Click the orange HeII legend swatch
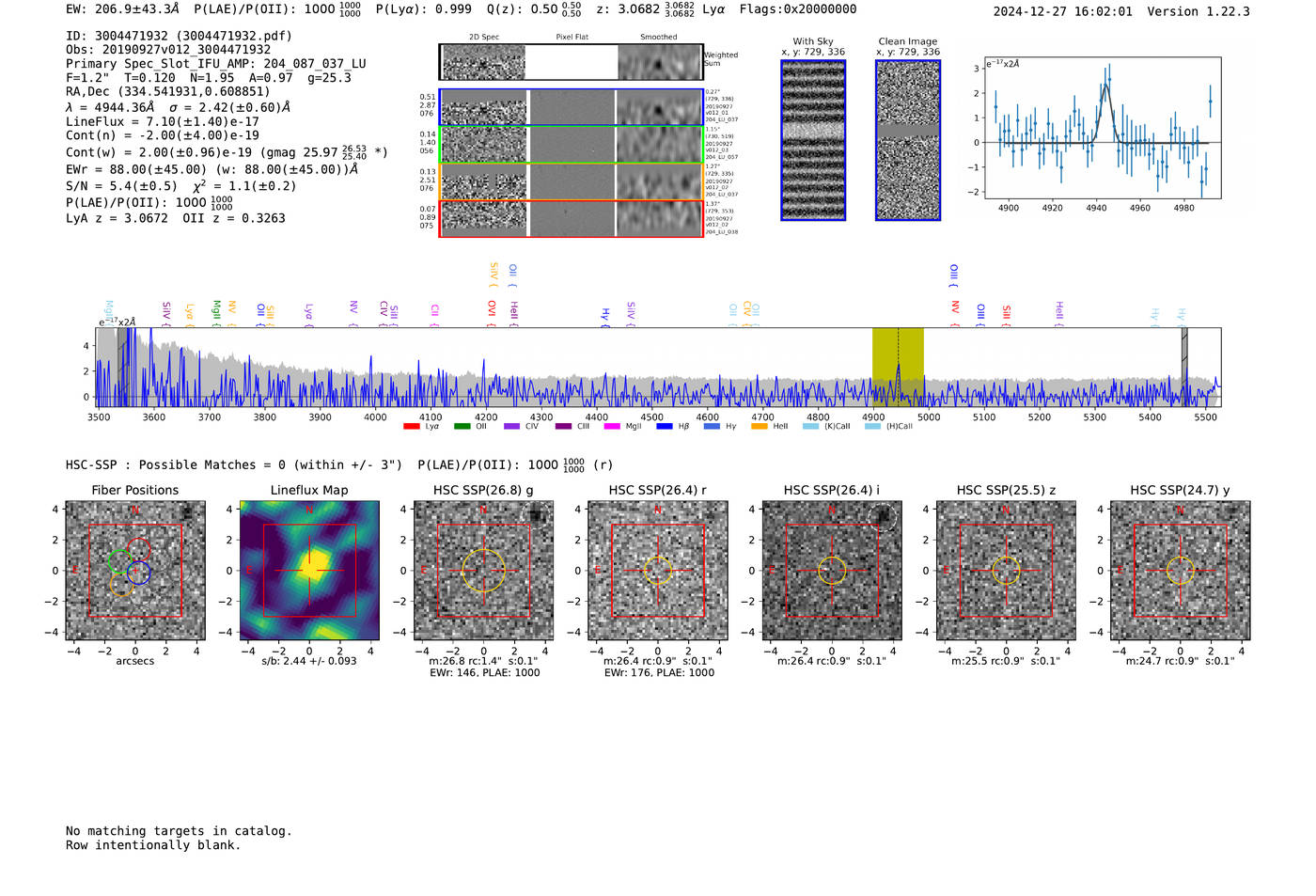The height and width of the screenshot is (896, 1316). [x=760, y=427]
